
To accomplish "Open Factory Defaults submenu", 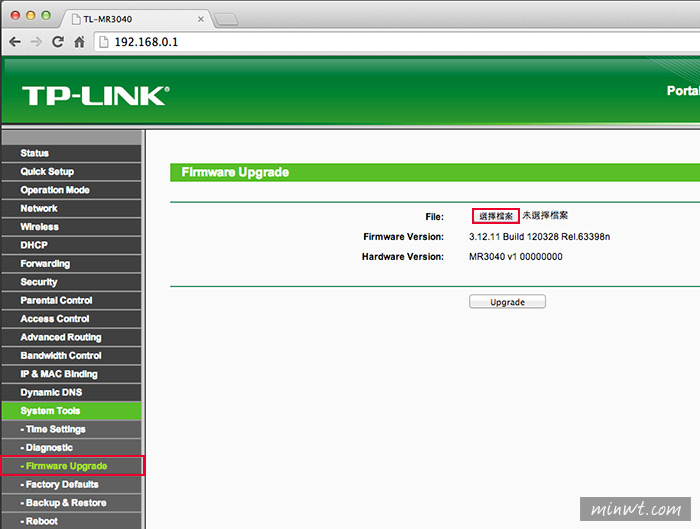I will tap(71, 484).
